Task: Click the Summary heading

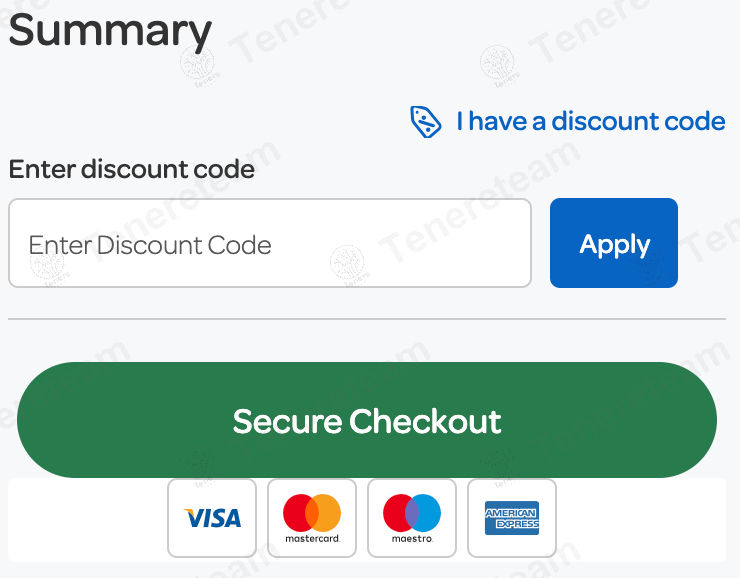Action: (x=110, y=30)
